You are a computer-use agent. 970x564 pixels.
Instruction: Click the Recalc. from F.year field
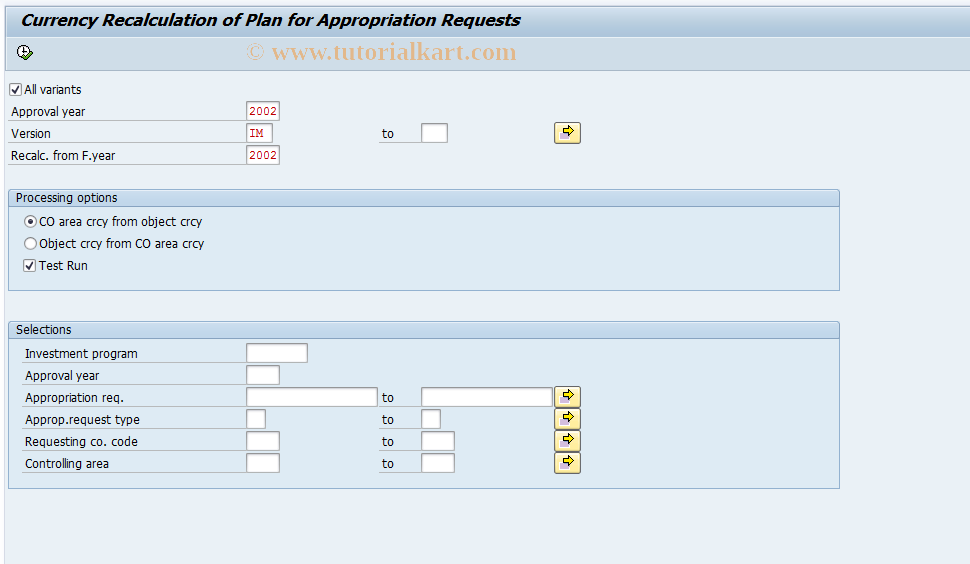click(263, 155)
